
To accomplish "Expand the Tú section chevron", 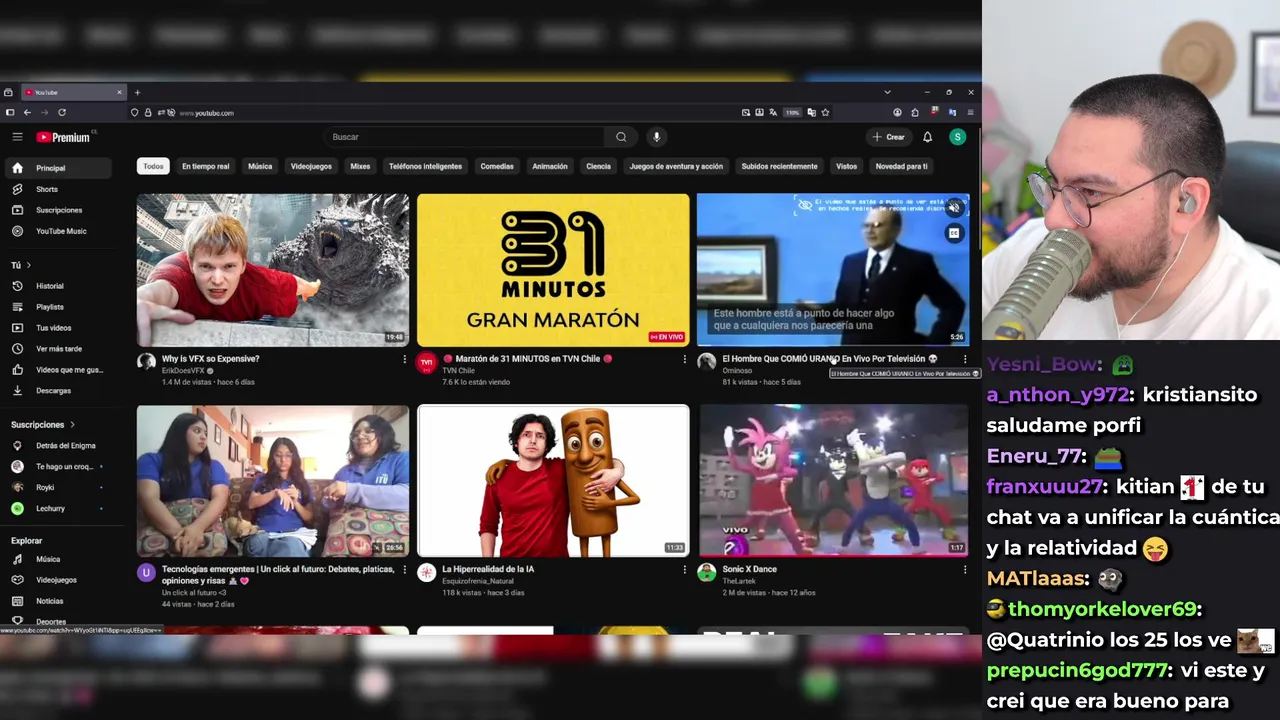I will tap(28, 265).
